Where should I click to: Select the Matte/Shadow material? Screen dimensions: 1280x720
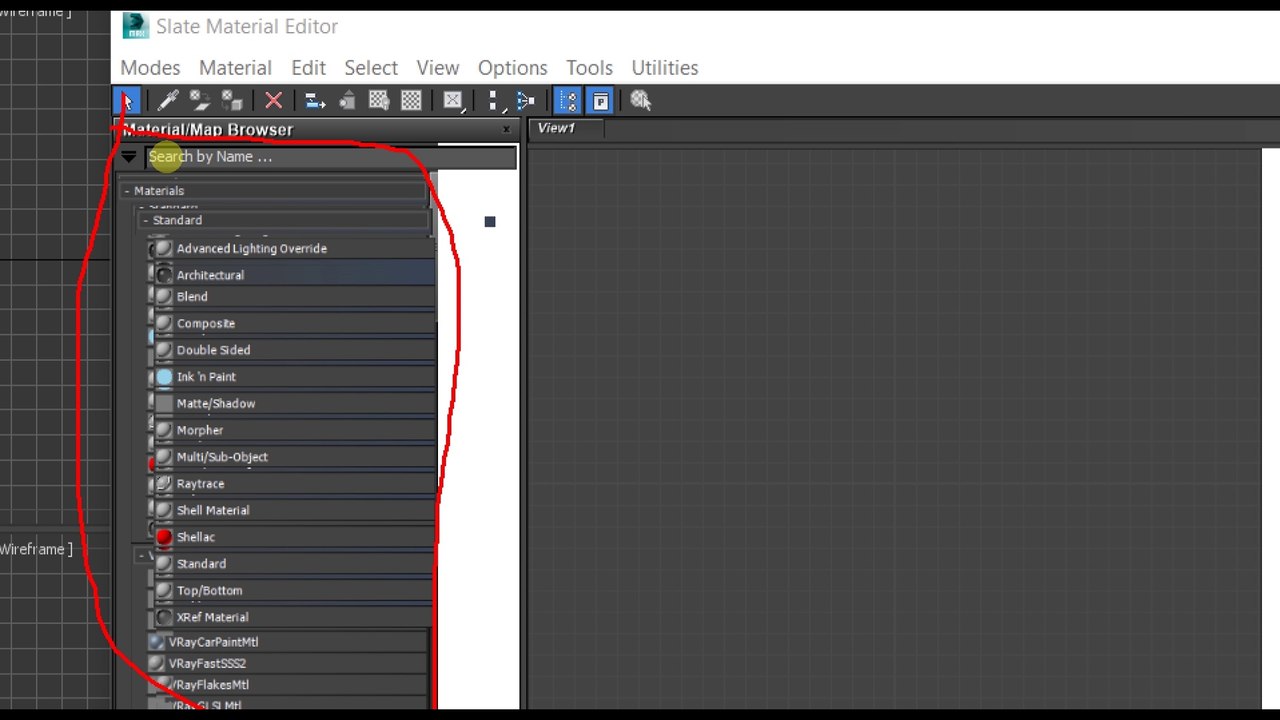coord(292,404)
